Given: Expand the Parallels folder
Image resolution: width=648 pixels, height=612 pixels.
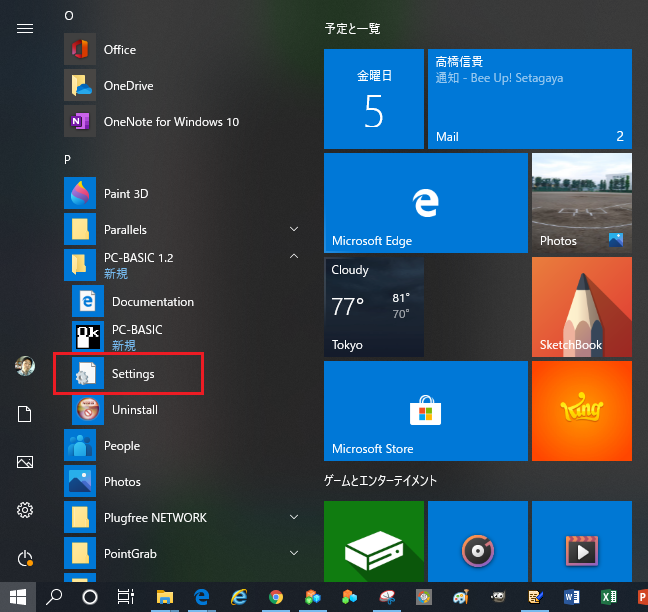Looking at the screenshot, I should pos(294,229).
